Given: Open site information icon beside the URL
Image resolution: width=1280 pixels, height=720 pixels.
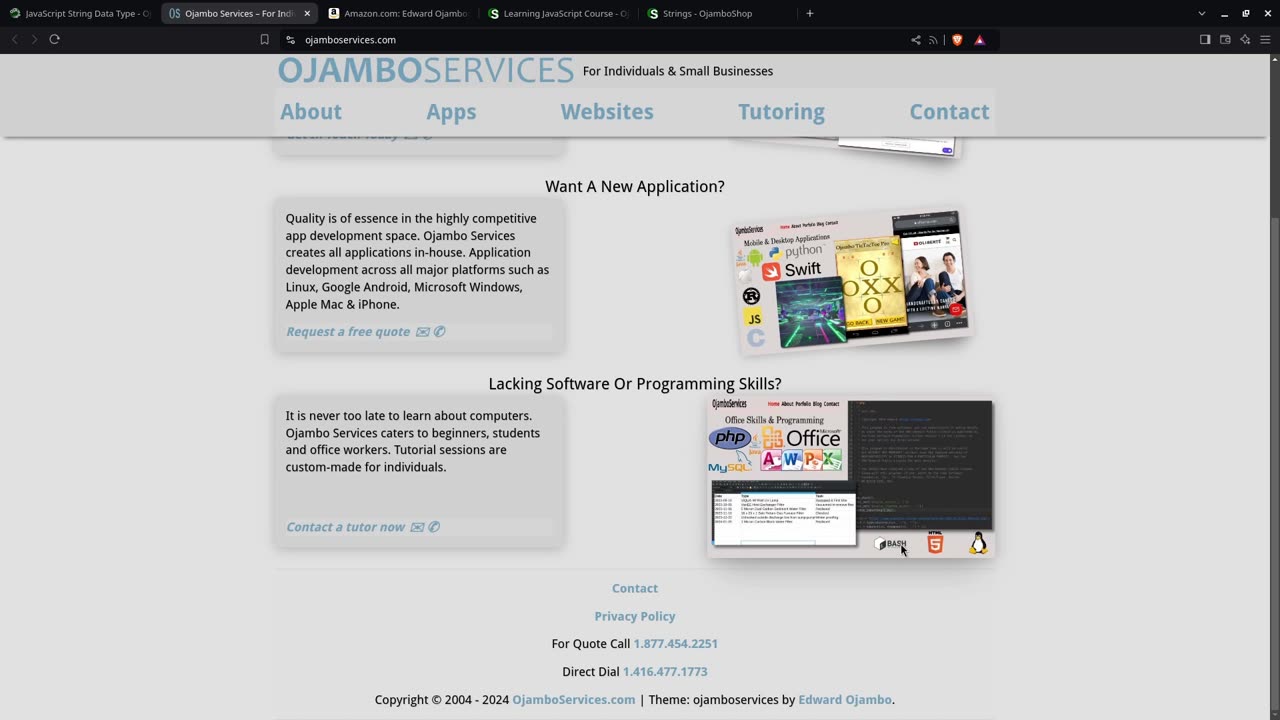Looking at the screenshot, I should tap(290, 40).
